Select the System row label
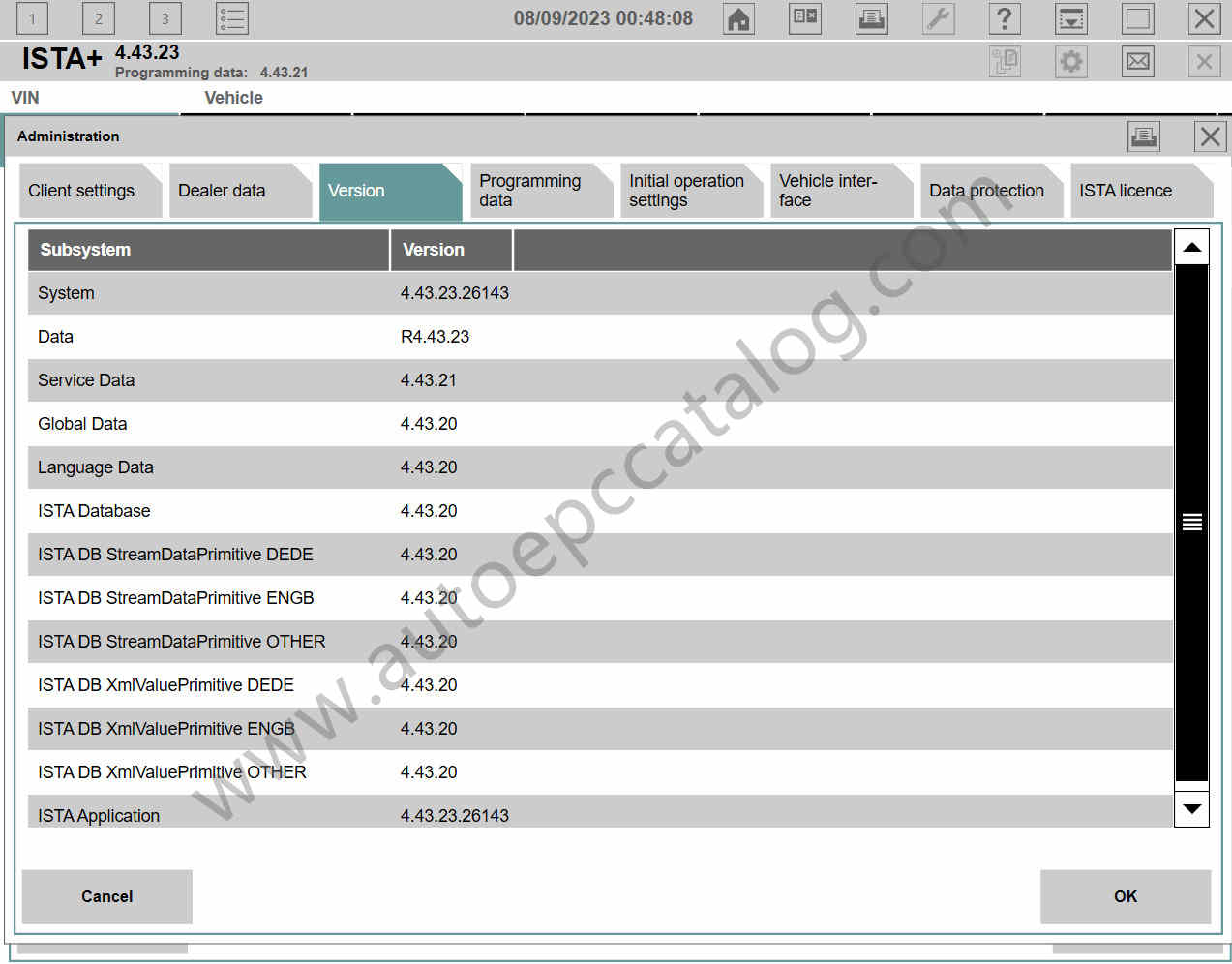Screen dimensions: 1232x964 coord(66,293)
